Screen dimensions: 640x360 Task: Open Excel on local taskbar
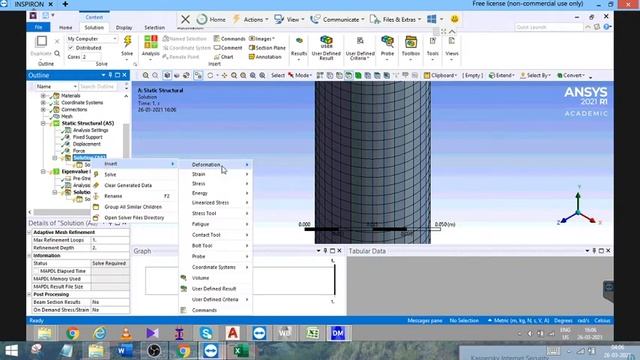[238, 351]
